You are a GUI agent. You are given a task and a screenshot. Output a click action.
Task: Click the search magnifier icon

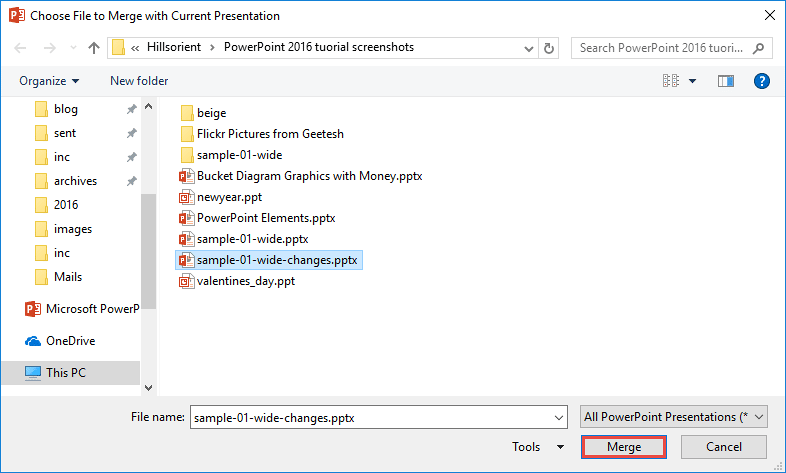click(x=759, y=48)
